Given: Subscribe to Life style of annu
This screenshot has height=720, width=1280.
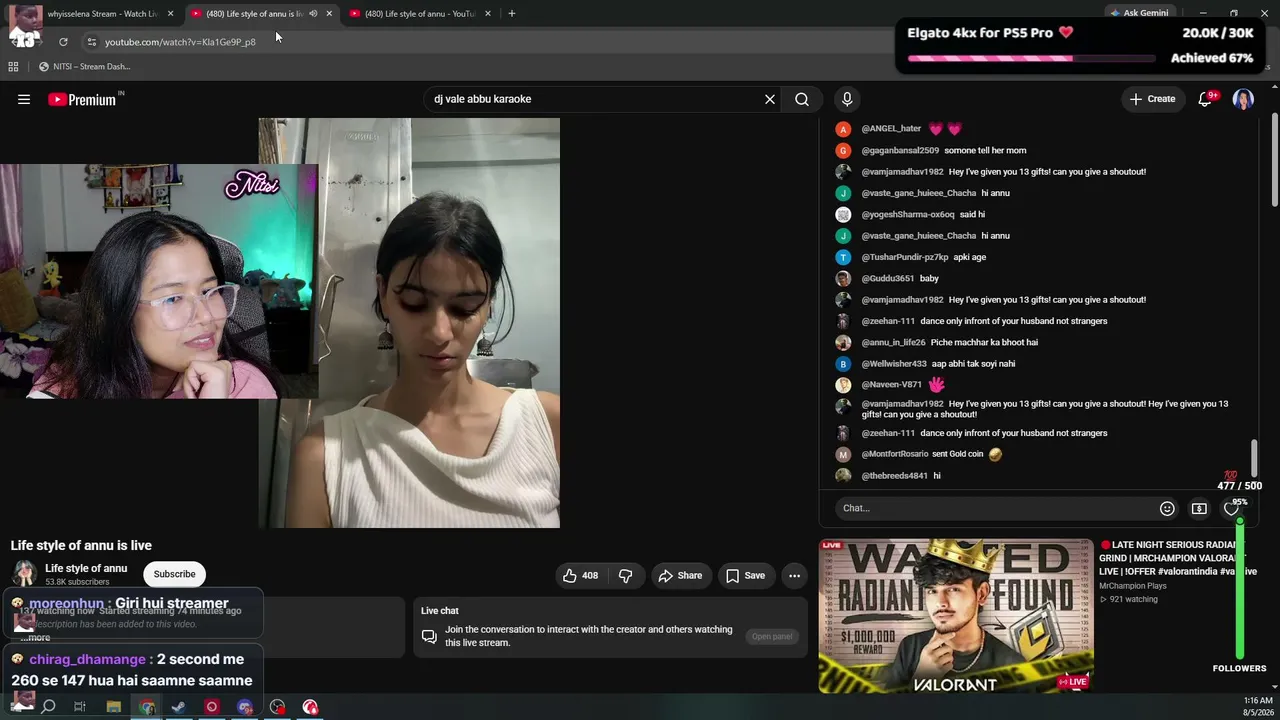Looking at the screenshot, I should pos(174,574).
